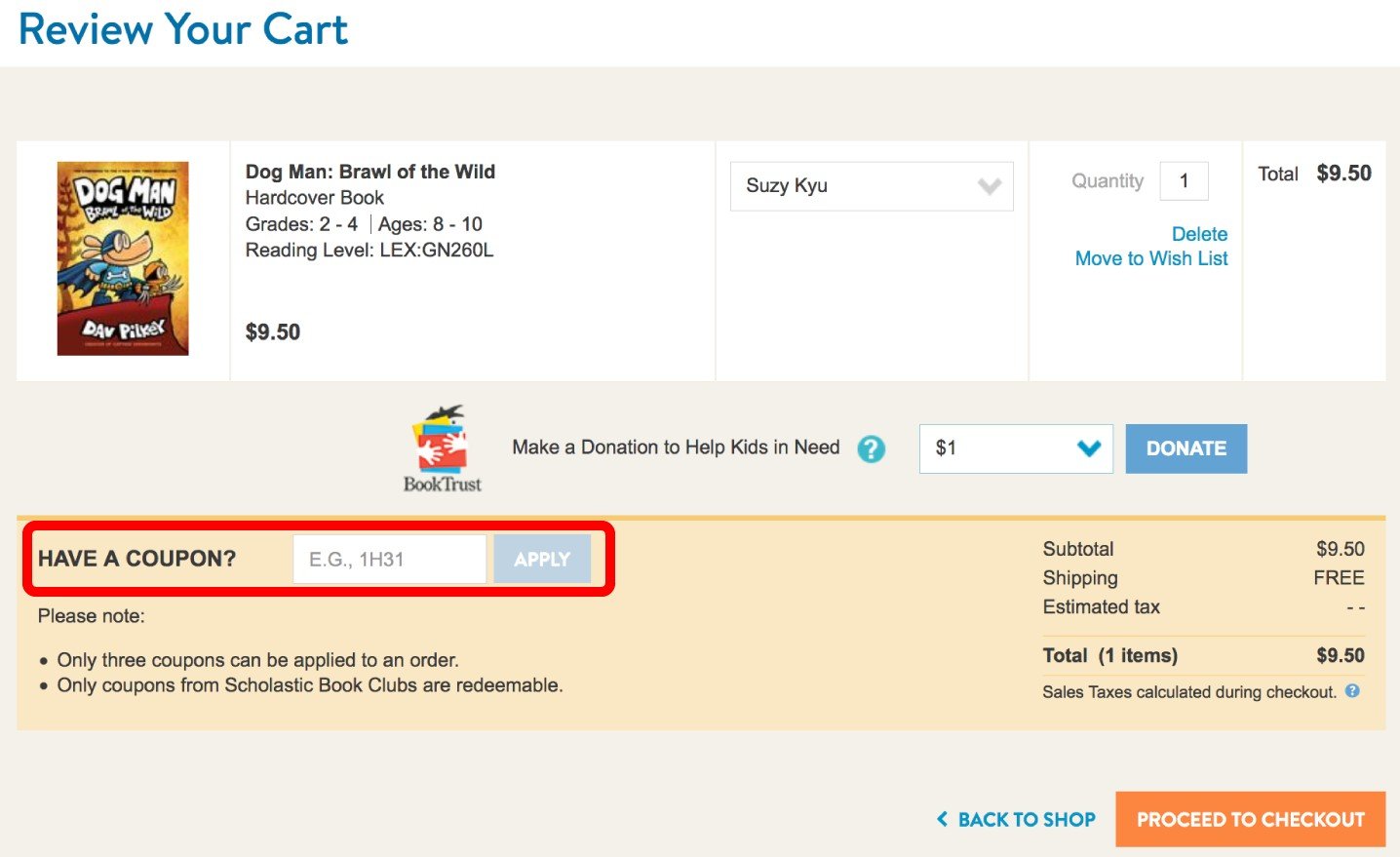Click the Make a Donation to Help Kids text

pyautogui.click(x=676, y=448)
